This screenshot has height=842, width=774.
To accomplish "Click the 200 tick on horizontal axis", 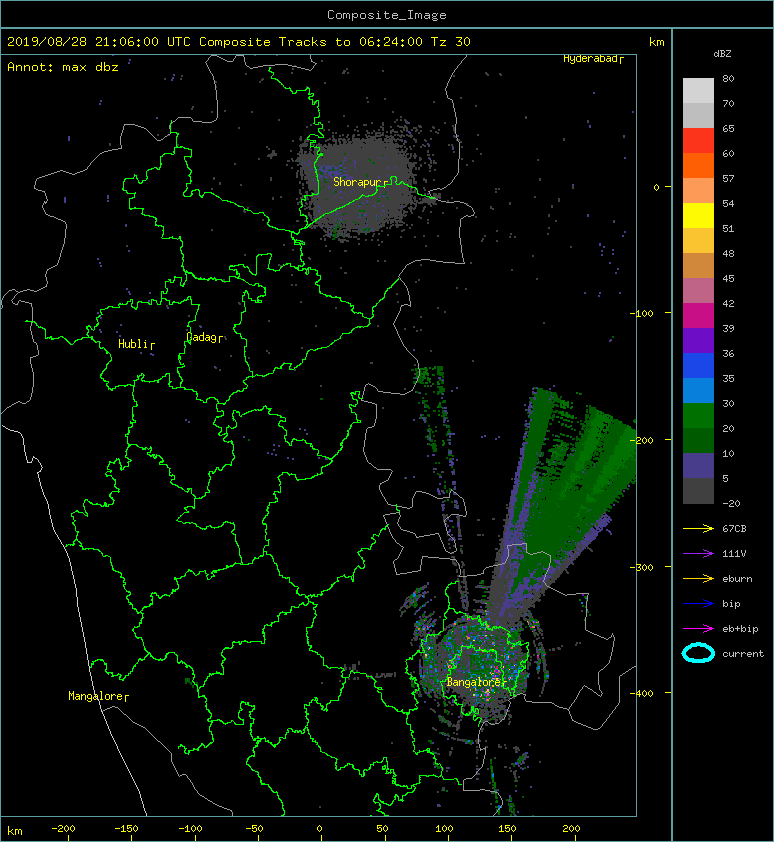I will click(x=571, y=829).
